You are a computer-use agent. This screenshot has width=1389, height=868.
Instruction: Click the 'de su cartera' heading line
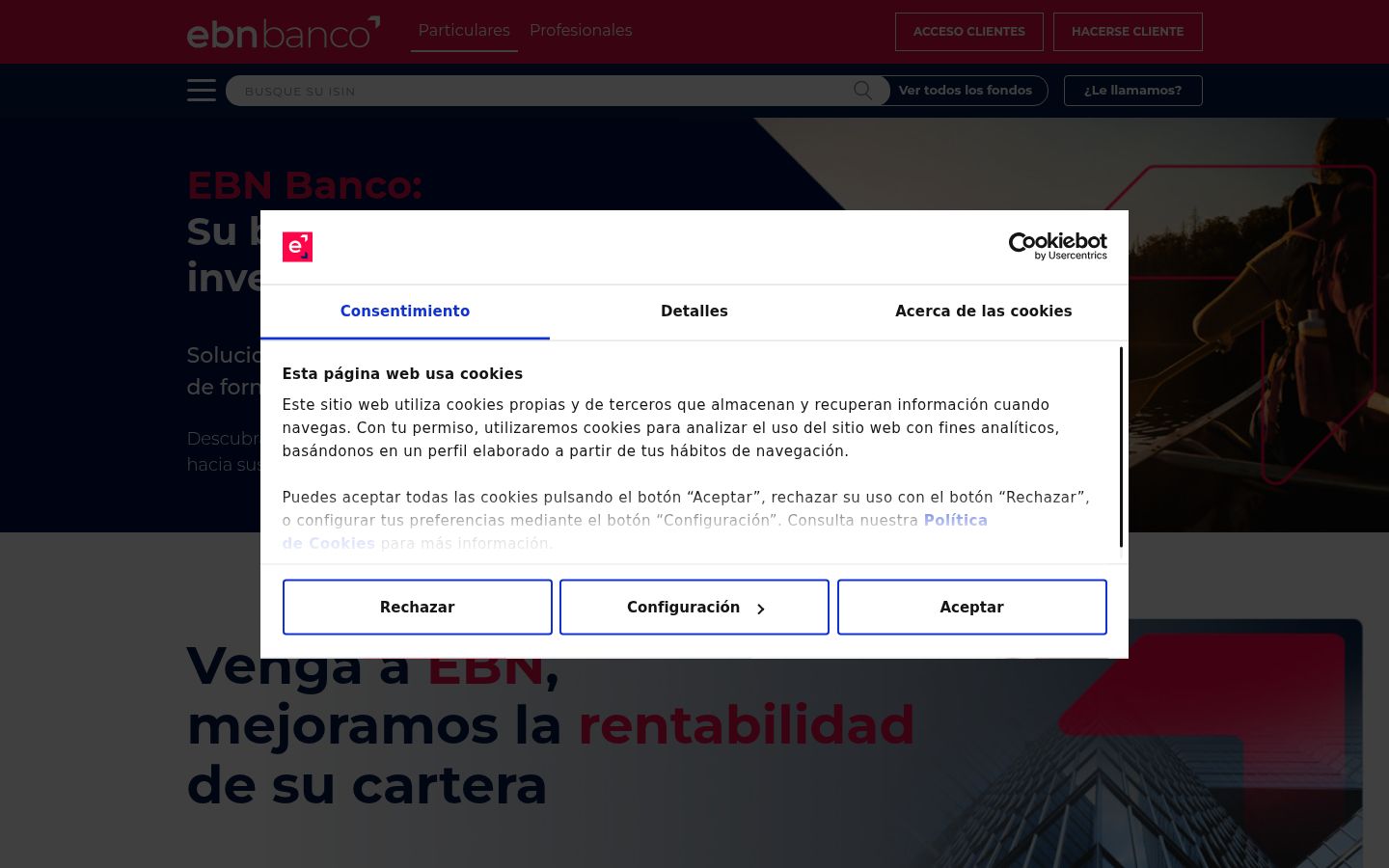coord(368,785)
